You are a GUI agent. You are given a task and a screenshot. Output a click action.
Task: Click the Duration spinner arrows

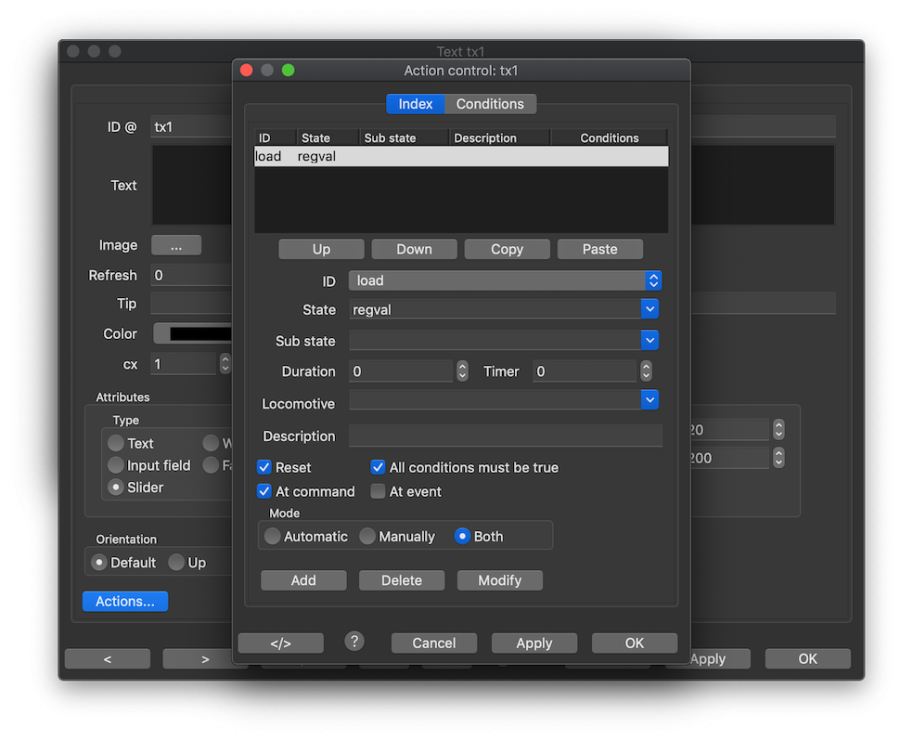point(462,371)
